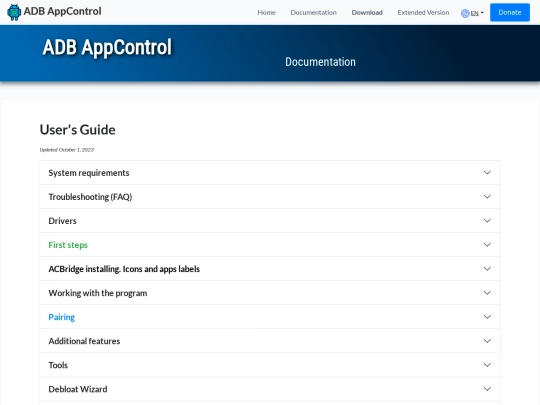The height and width of the screenshot is (405, 540).
Task: Click the chevron on First steps row
Action: 487,245
